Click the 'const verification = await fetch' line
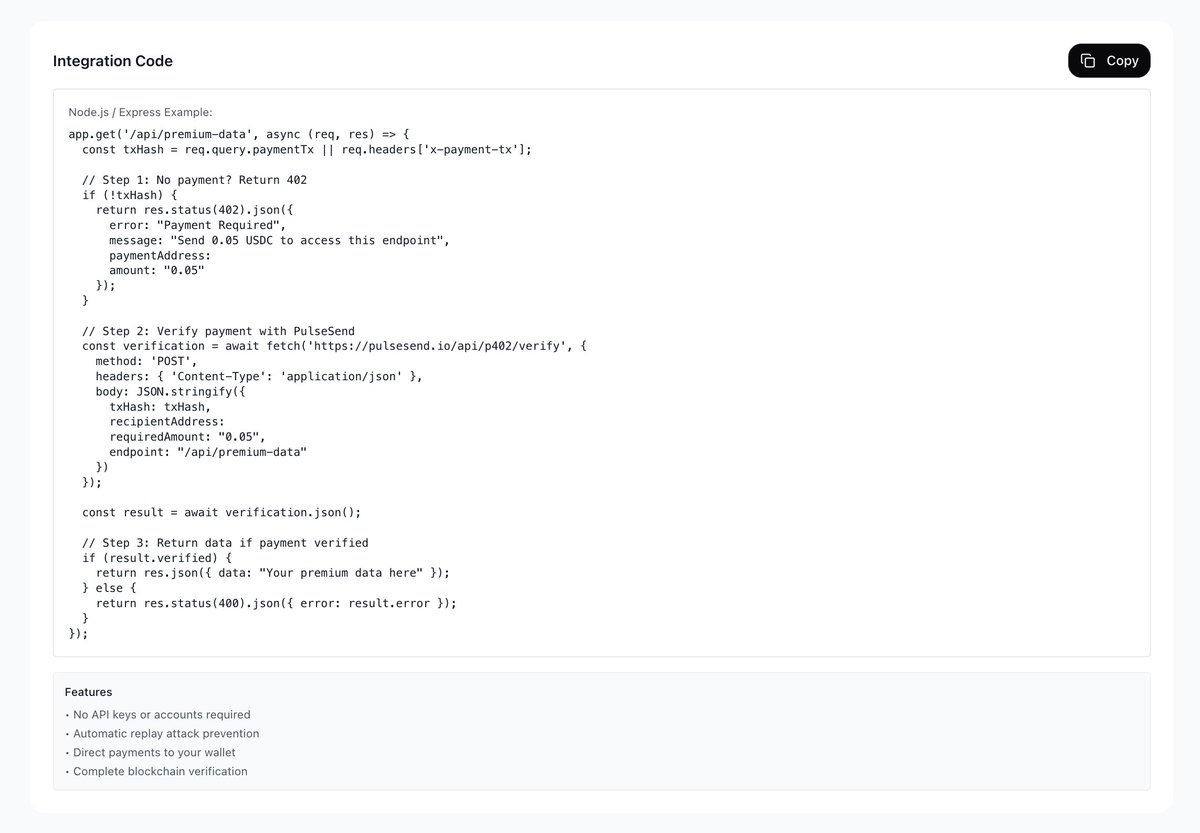Screen dimensions: 1200x833 point(334,346)
